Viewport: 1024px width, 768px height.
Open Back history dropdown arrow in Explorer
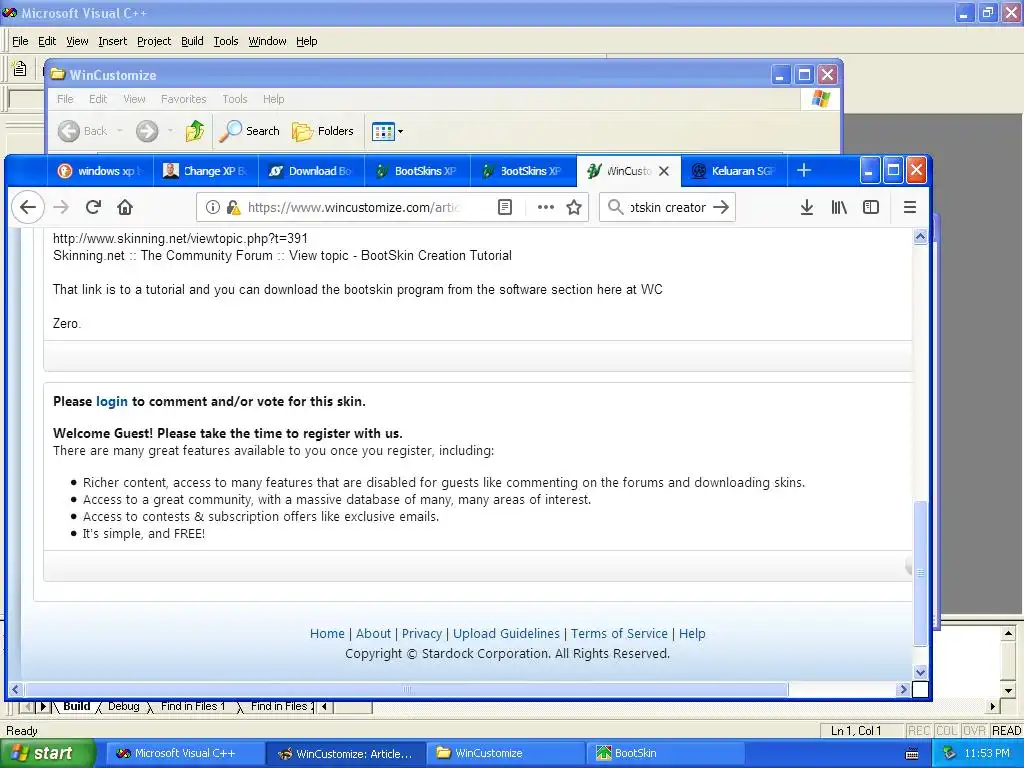(x=120, y=131)
